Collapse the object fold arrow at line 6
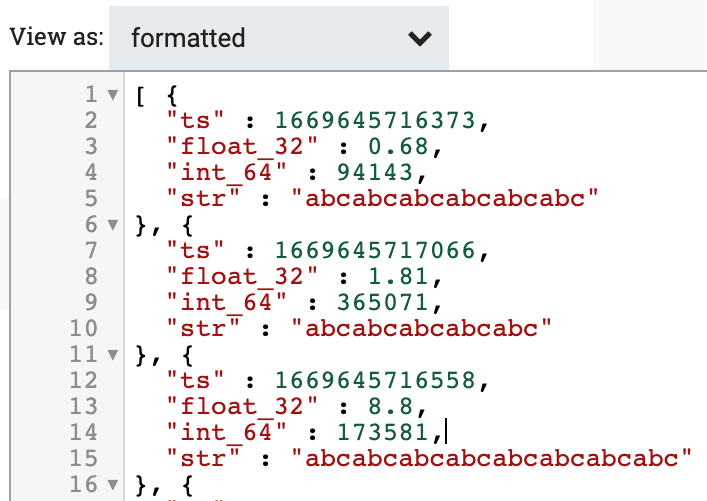Viewport: 707px width, 501px height. pos(111,226)
